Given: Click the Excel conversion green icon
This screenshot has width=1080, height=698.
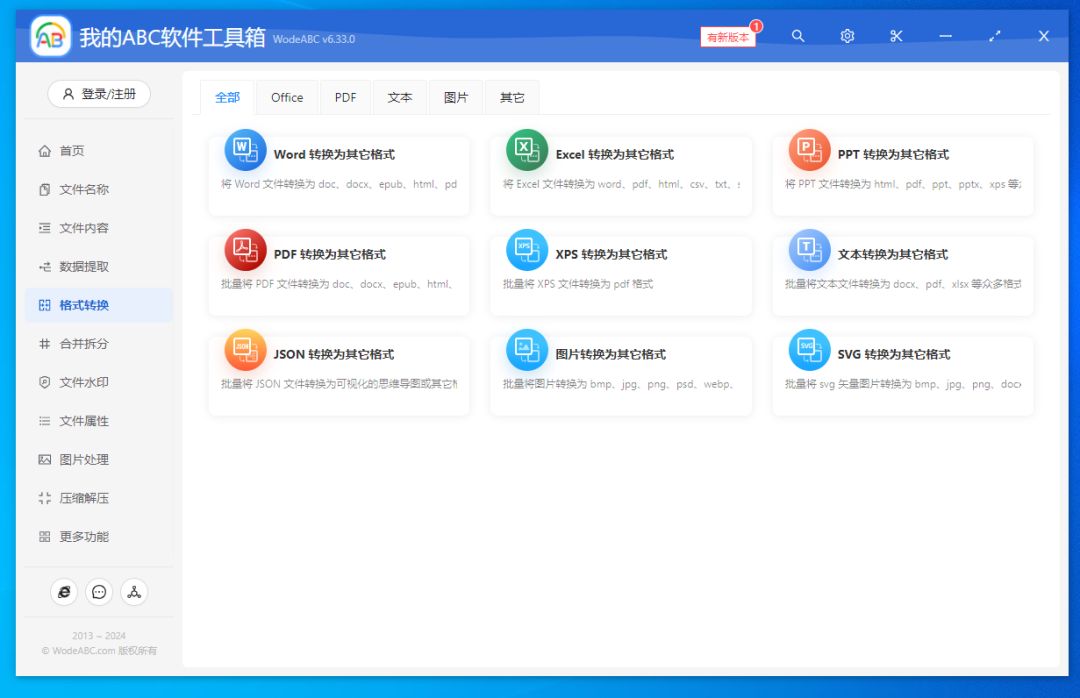Looking at the screenshot, I should point(527,150).
